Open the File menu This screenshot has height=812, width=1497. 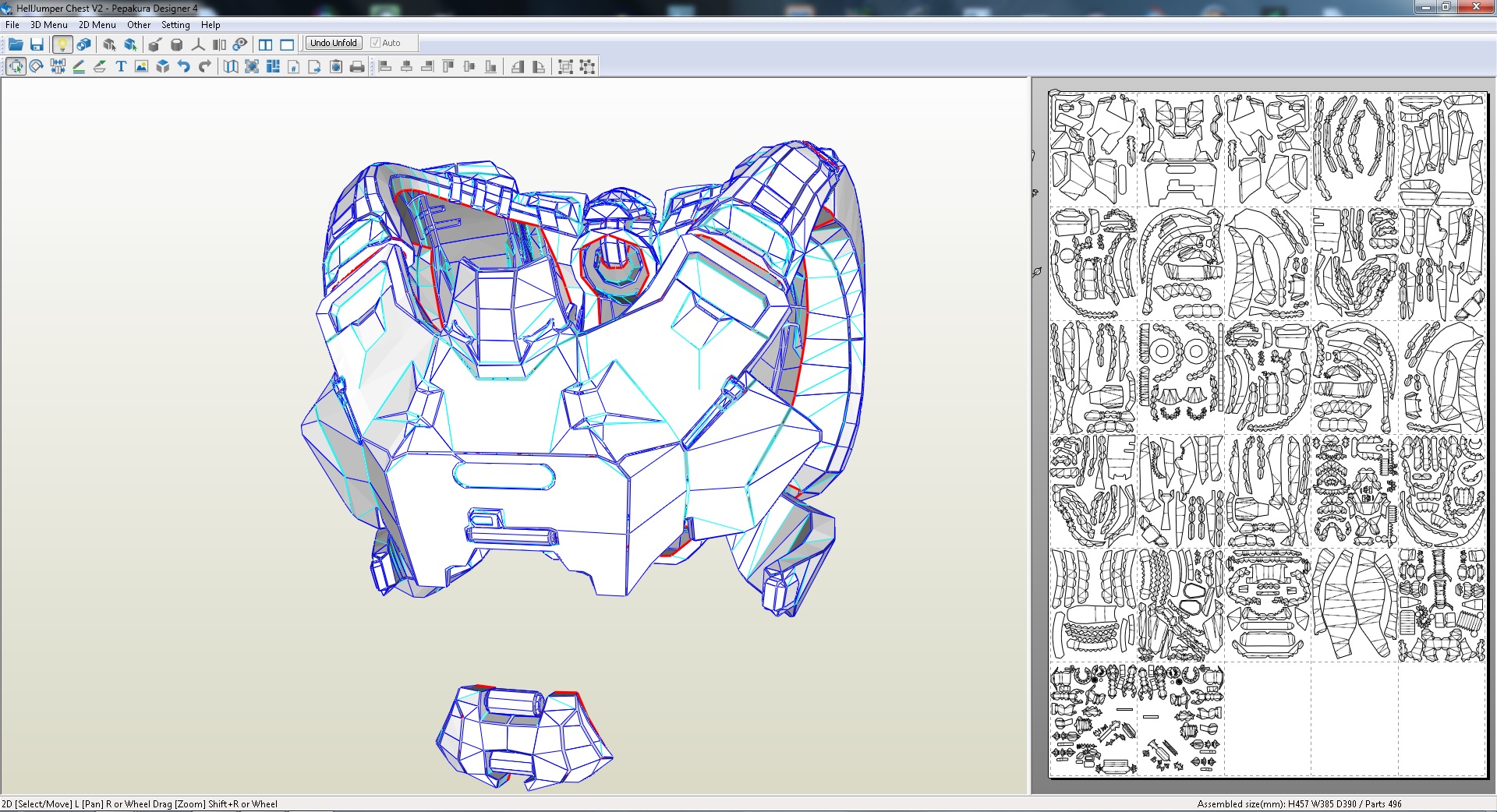coord(12,25)
